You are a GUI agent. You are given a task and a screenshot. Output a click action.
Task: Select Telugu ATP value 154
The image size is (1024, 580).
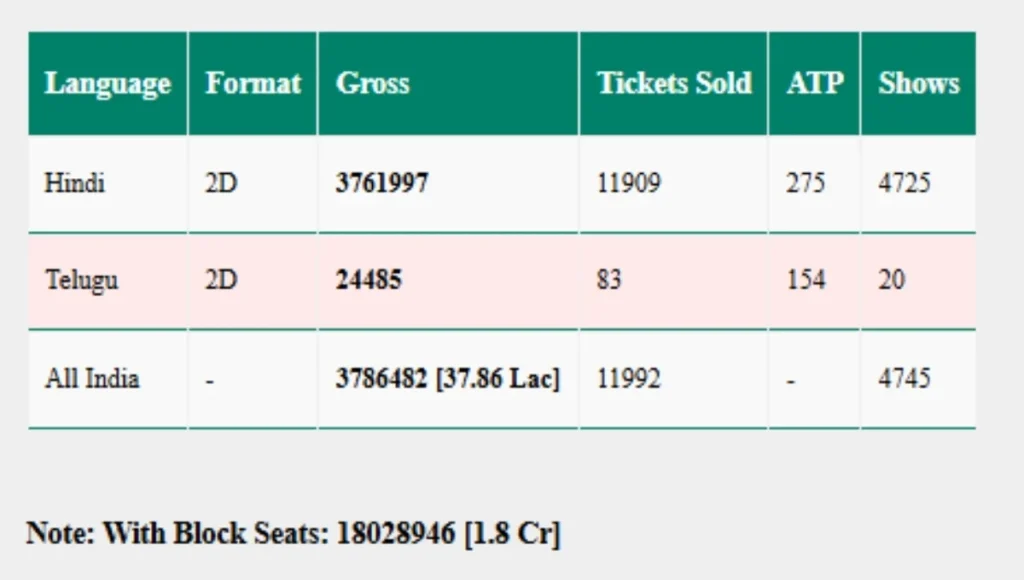click(805, 279)
